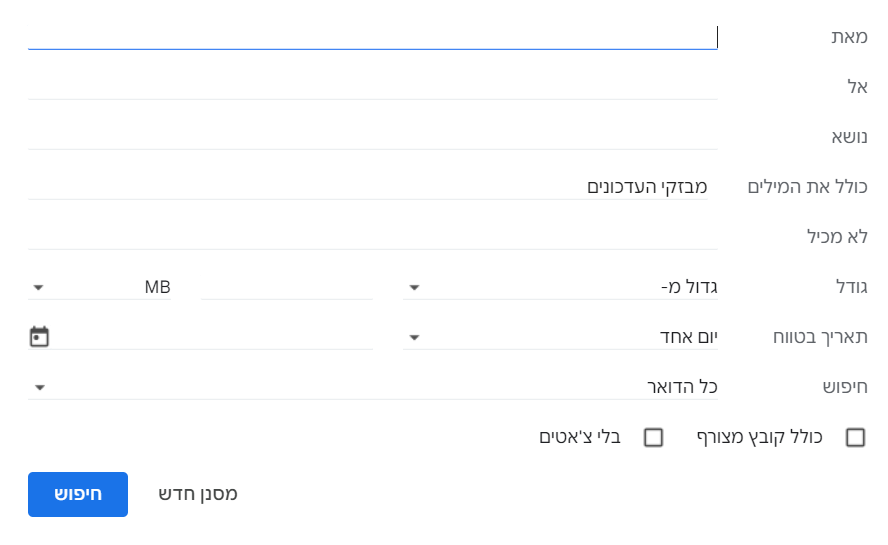The height and width of the screenshot is (545, 888).
Task: Click the size number input beside MB
Action: coord(287,287)
